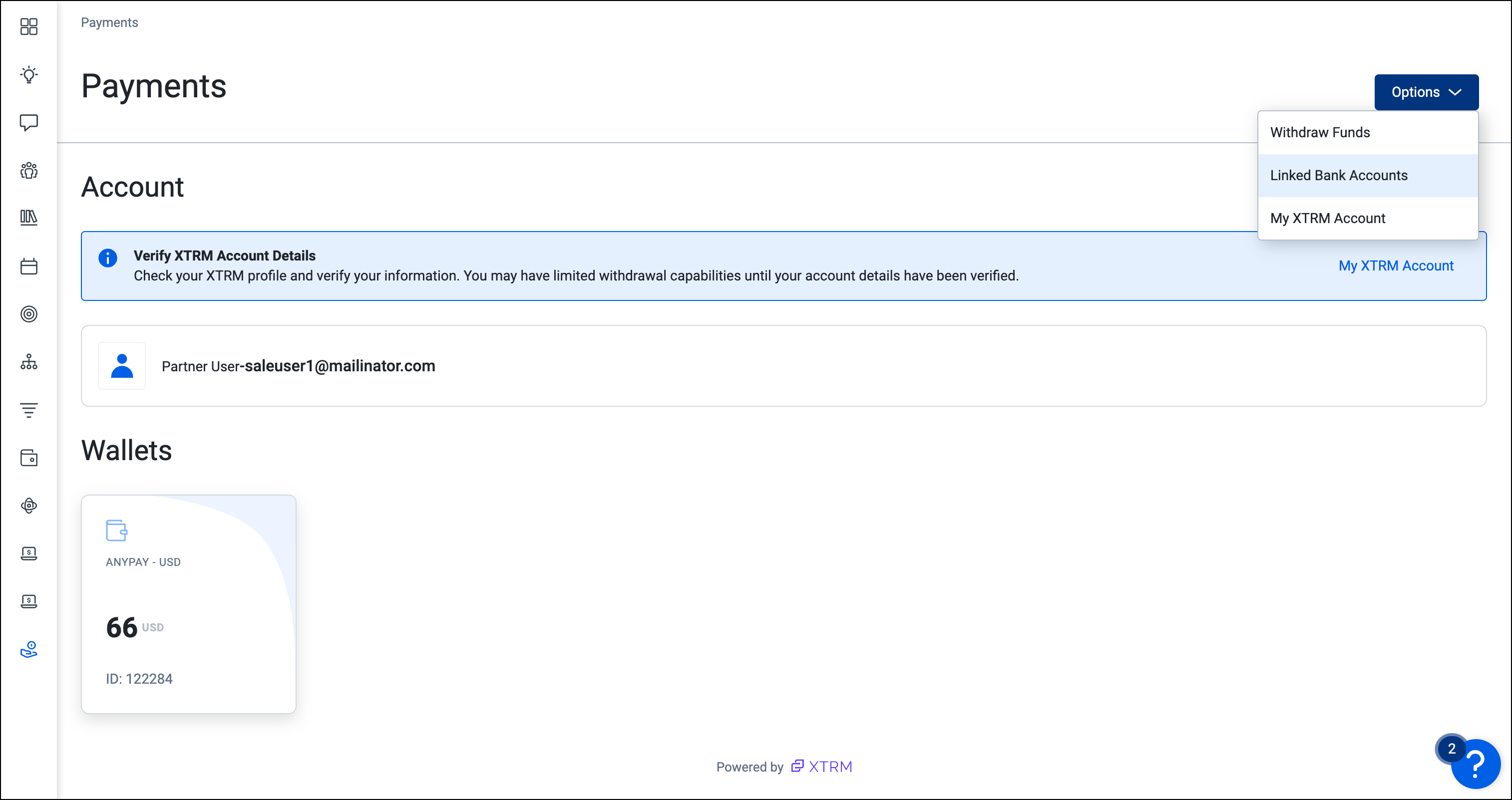The width and height of the screenshot is (1512, 800).
Task: Open the ANYPAY - USD wallet card
Action: [188, 604]
